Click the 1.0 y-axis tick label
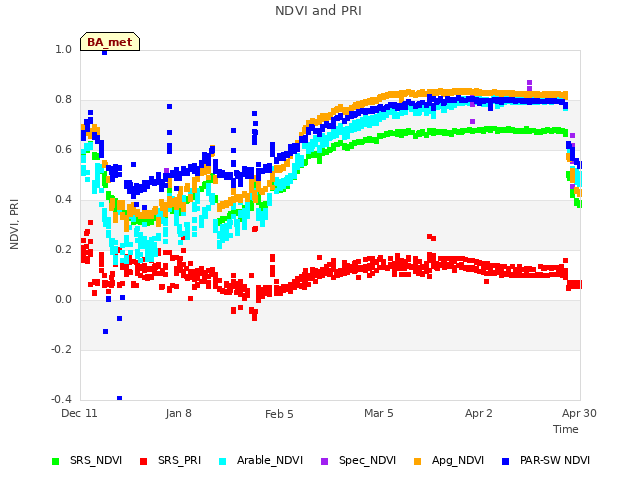The width and height of the screenshot is (640, 480). point(63,49)
